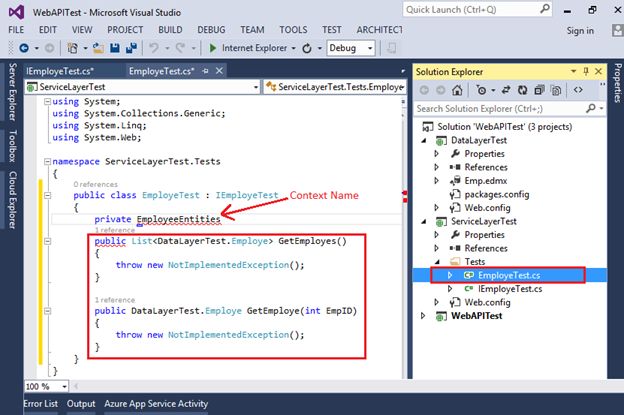Click Pending Changes Filter clock icon
This screenshot has height=415, width=624.
(481, 90)
